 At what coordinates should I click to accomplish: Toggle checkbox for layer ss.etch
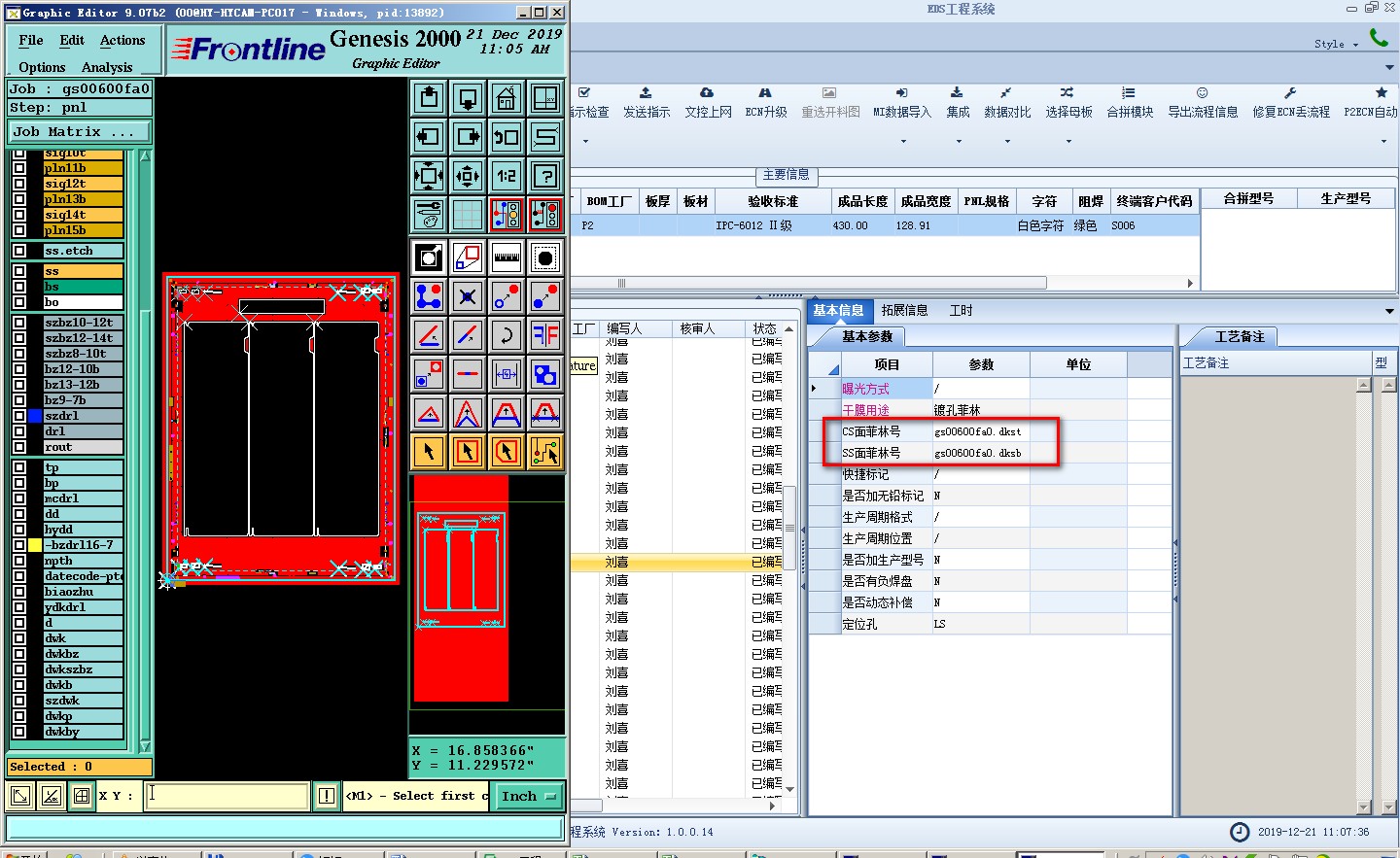click(x=19, y=251)
